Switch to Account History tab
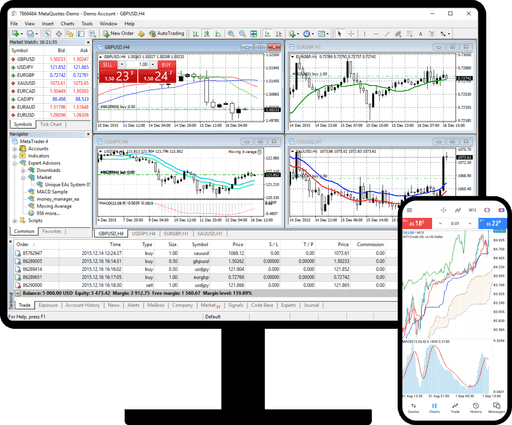 click(83, 305)
